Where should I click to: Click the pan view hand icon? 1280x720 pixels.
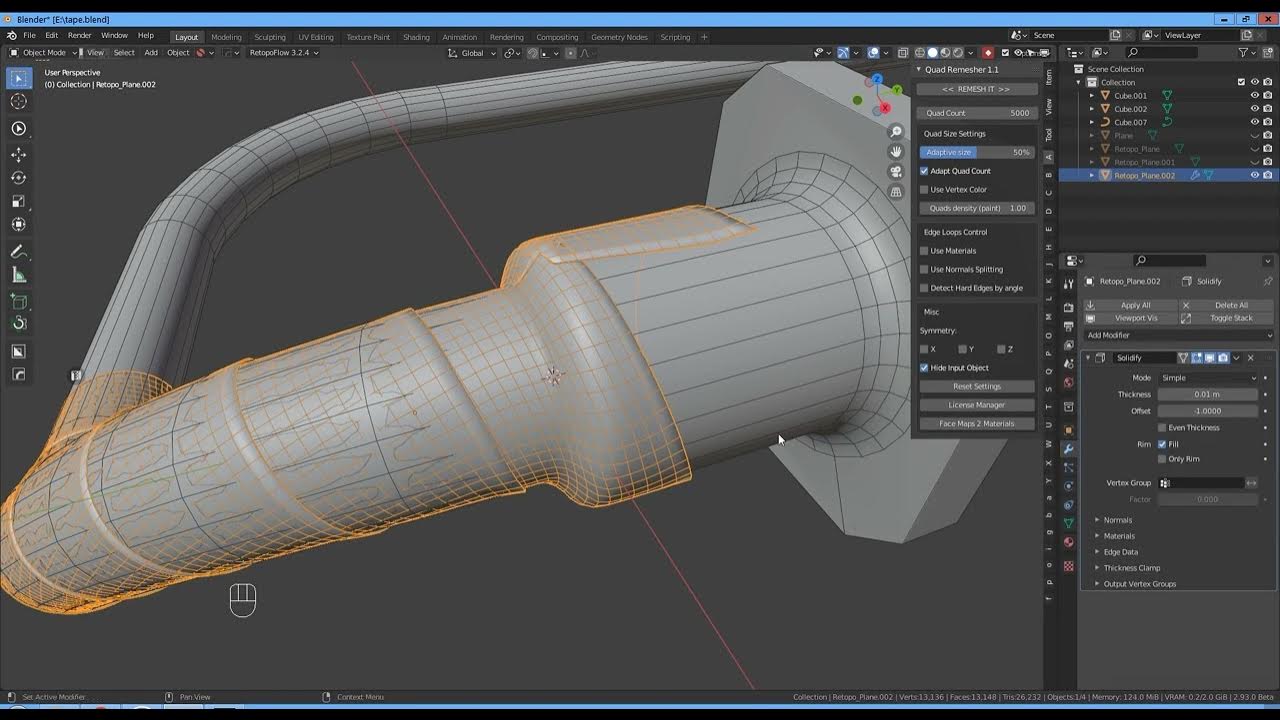pos(896,151)
